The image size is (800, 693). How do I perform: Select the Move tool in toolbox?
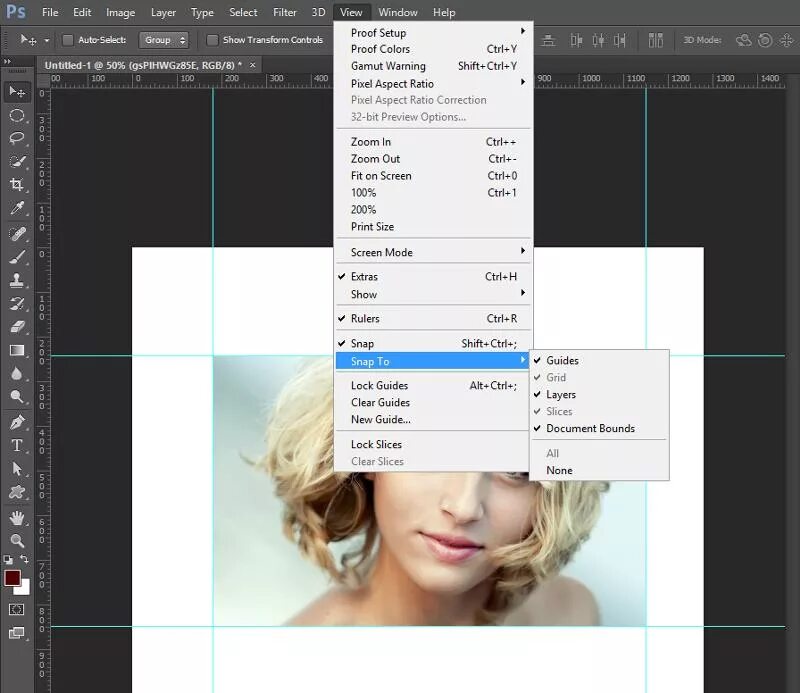[17, 92]
